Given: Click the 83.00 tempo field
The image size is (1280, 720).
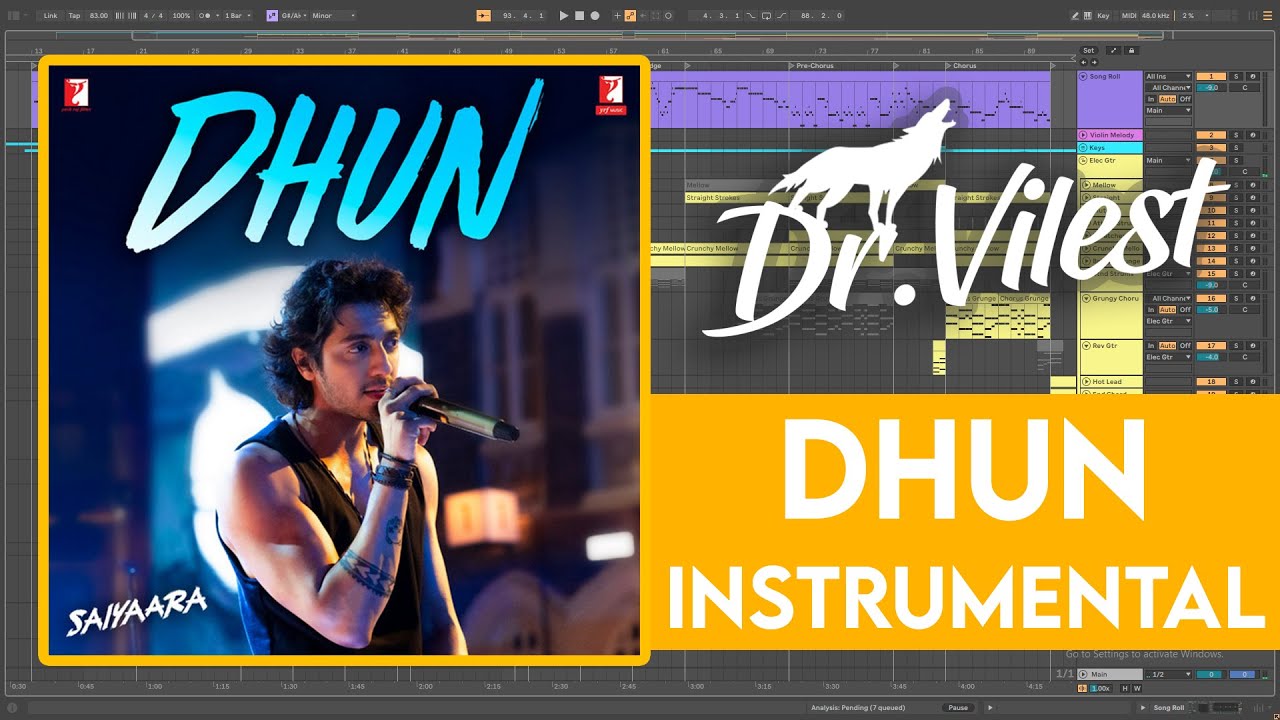Looking at the screenshot, I should (98, 16).
